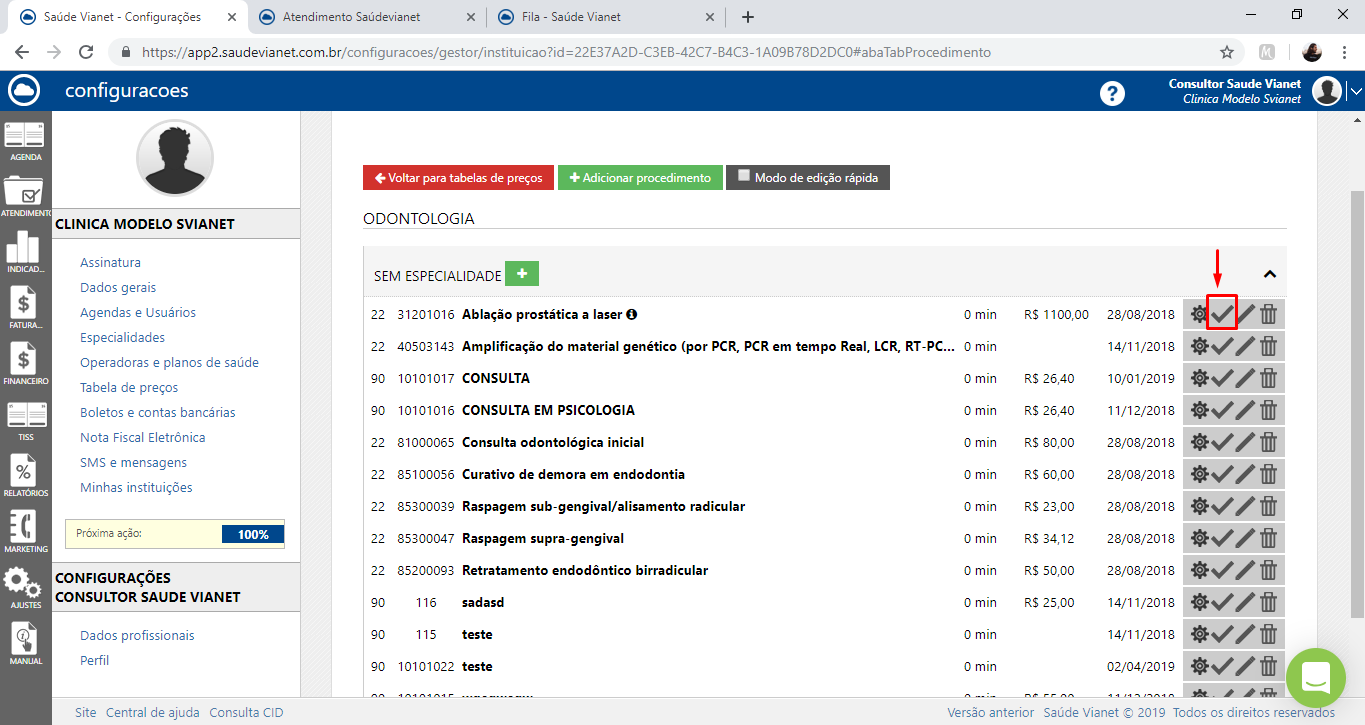This screenshot has width=1365, height=725.
Task: Open the Ajustes gears icon
Action: (25, 588)
